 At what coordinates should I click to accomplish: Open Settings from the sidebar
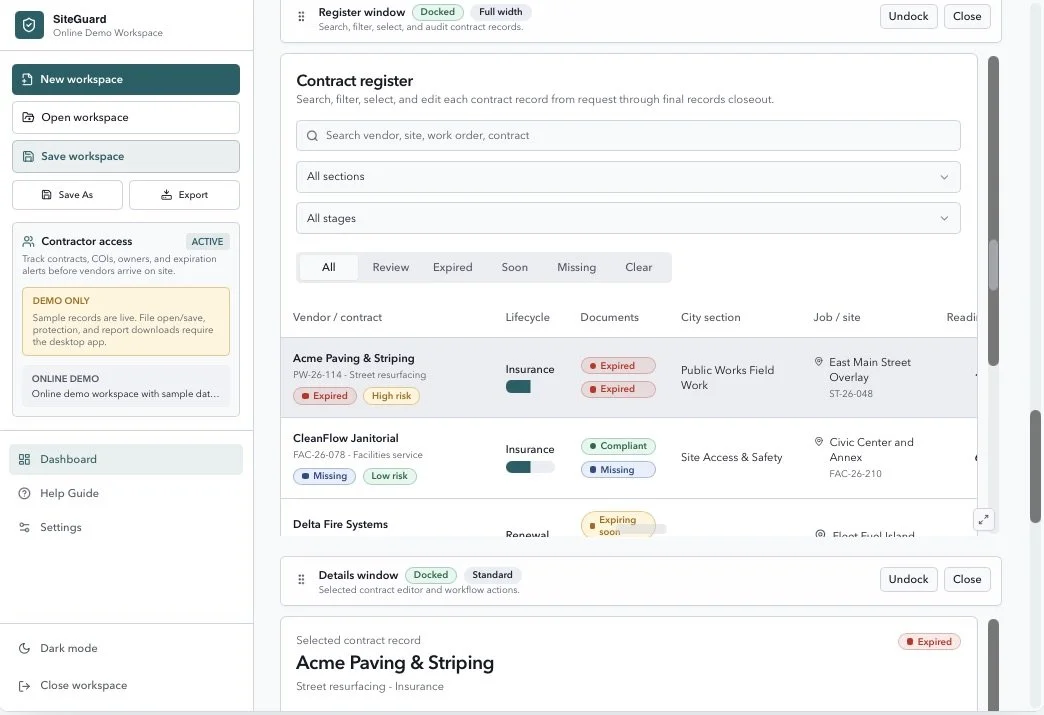[126, 527]
